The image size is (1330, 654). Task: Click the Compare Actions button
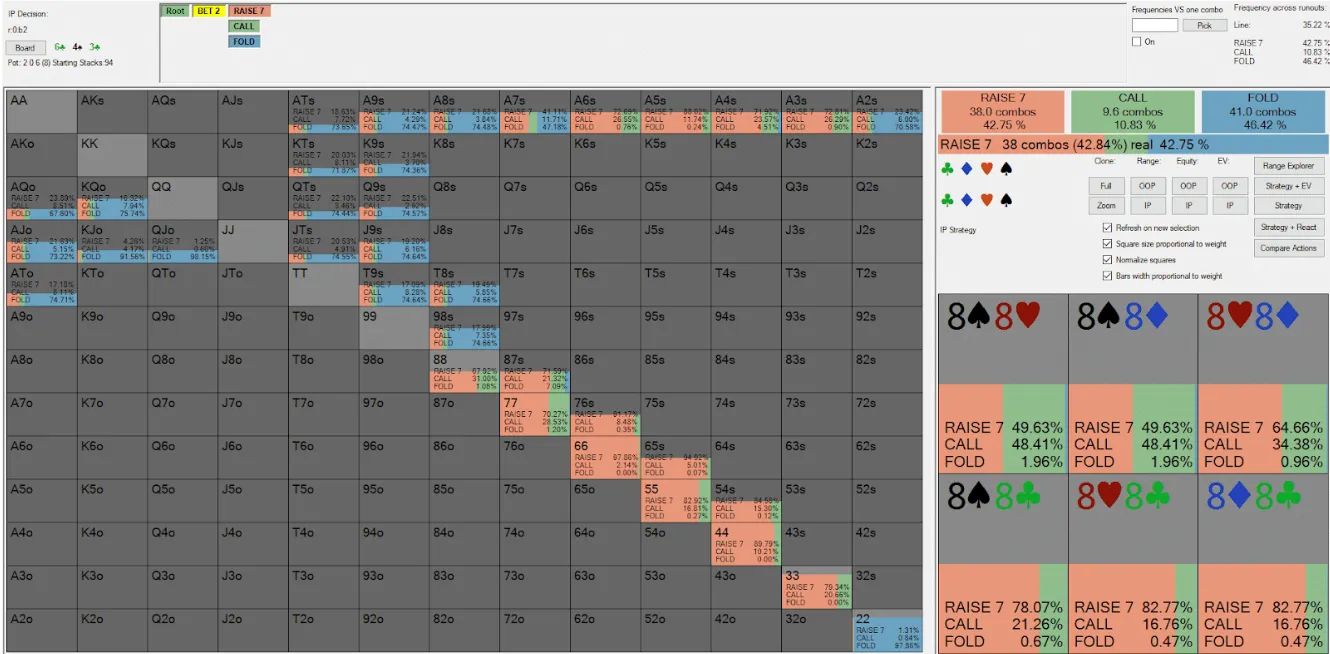click(1288, 248)
